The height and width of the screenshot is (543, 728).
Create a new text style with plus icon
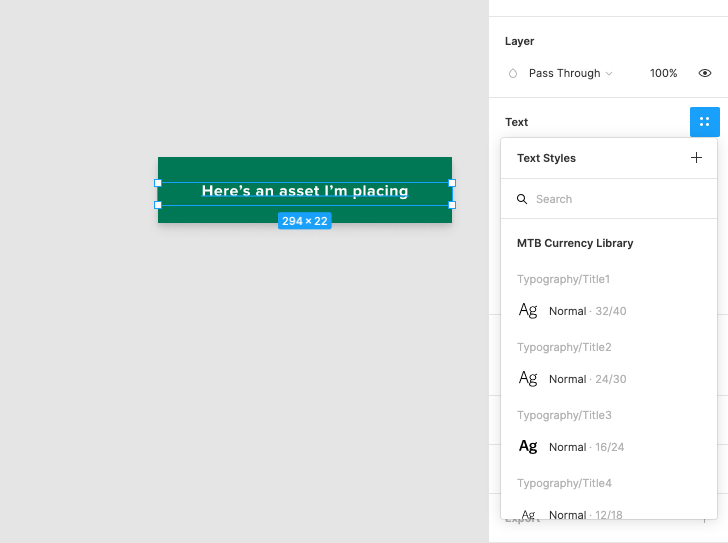tap(696, 158)
